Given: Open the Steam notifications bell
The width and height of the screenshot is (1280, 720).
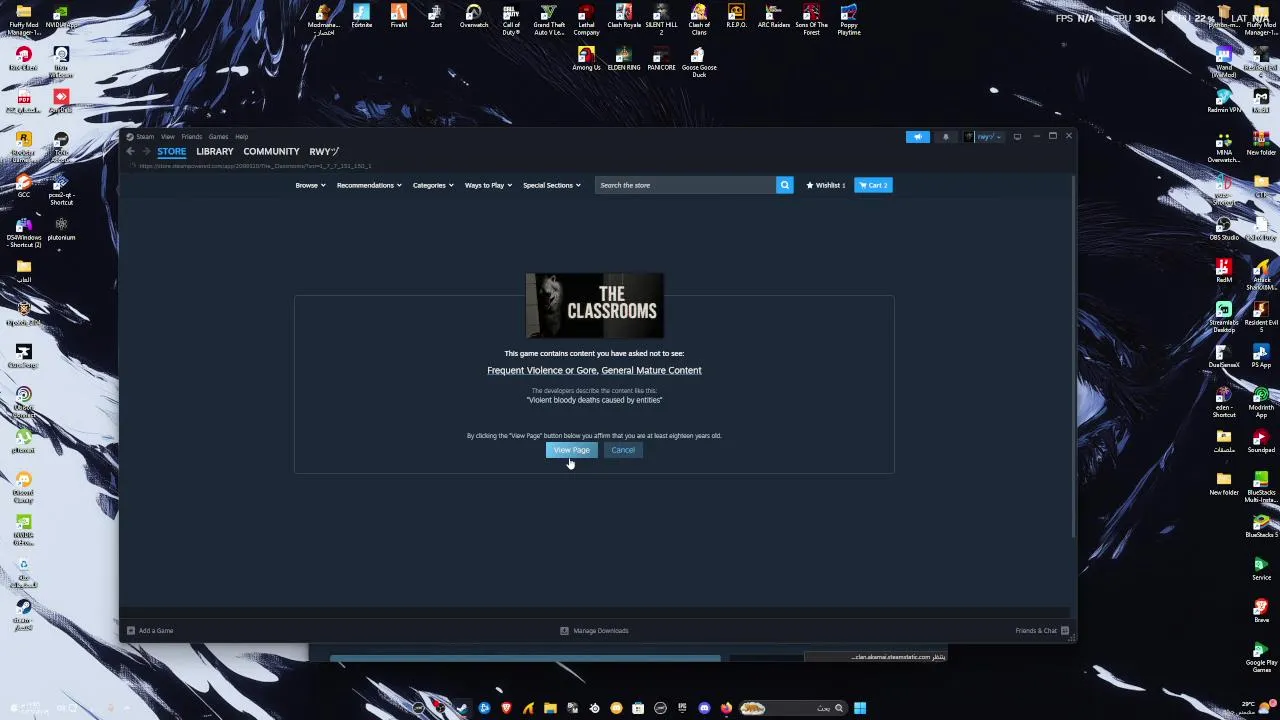Looking at the screenshot, I should coord(945,137).
